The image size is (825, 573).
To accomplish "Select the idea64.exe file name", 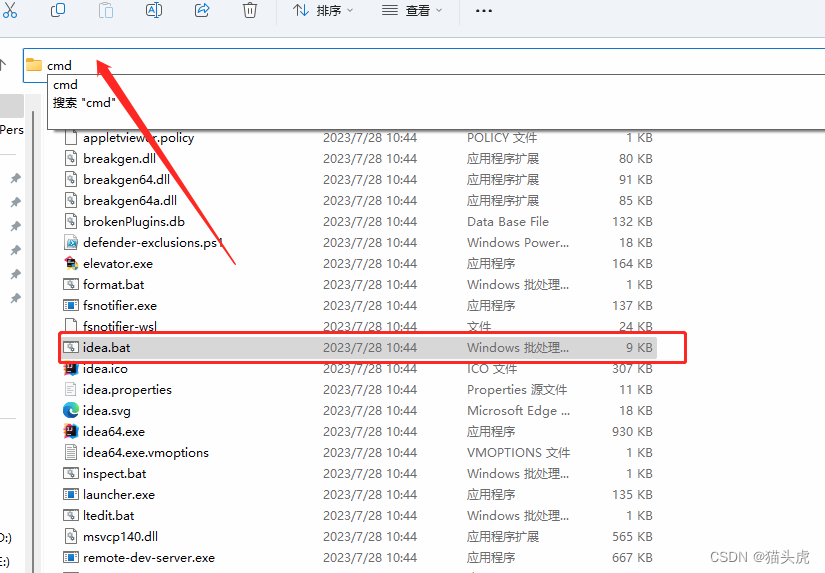I will (114, 432).
